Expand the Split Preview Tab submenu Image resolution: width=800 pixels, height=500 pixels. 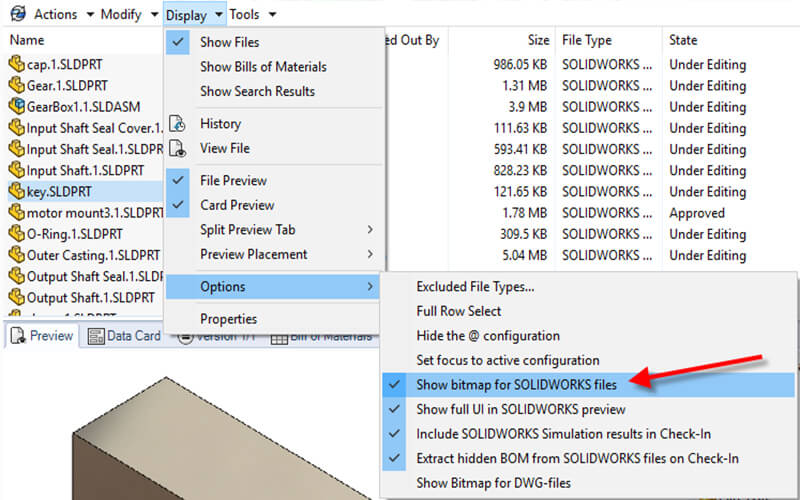(x=370, y=230)
